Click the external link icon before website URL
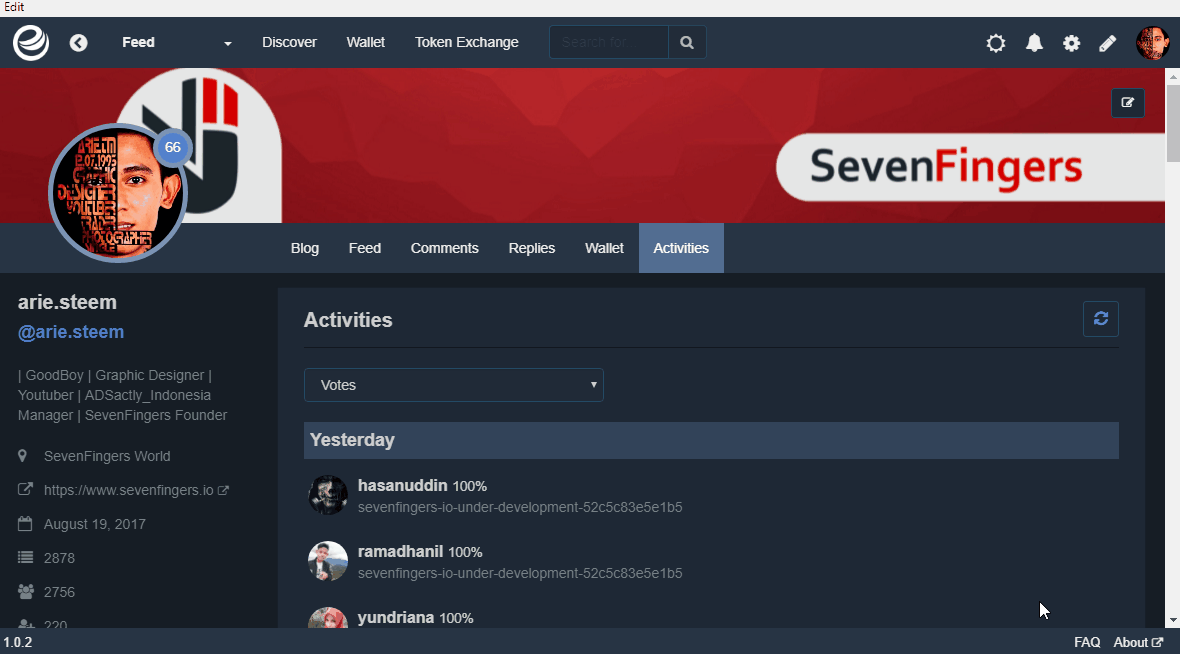 [x=25, y=489]
